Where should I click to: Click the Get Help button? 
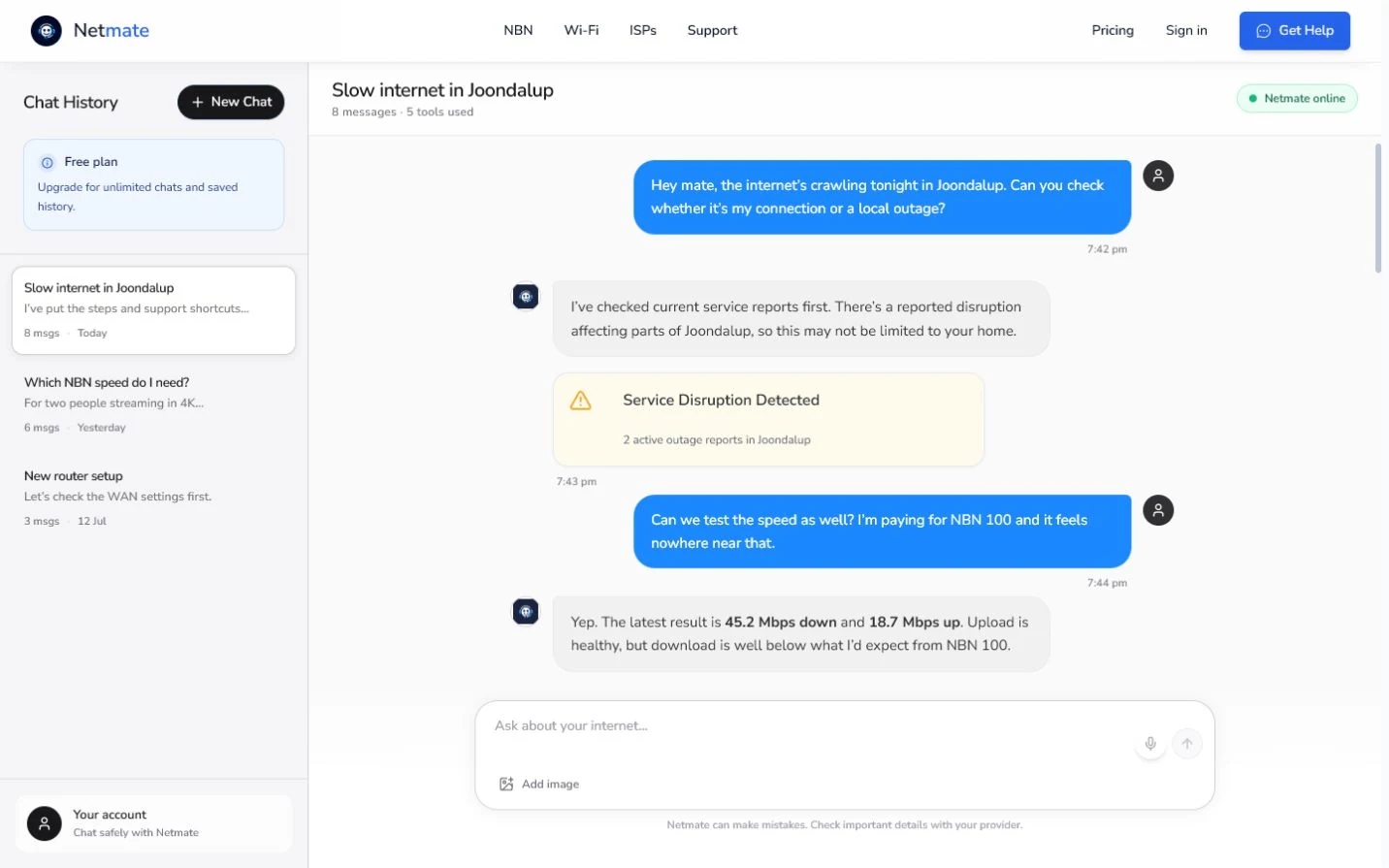coord(1295,31)
